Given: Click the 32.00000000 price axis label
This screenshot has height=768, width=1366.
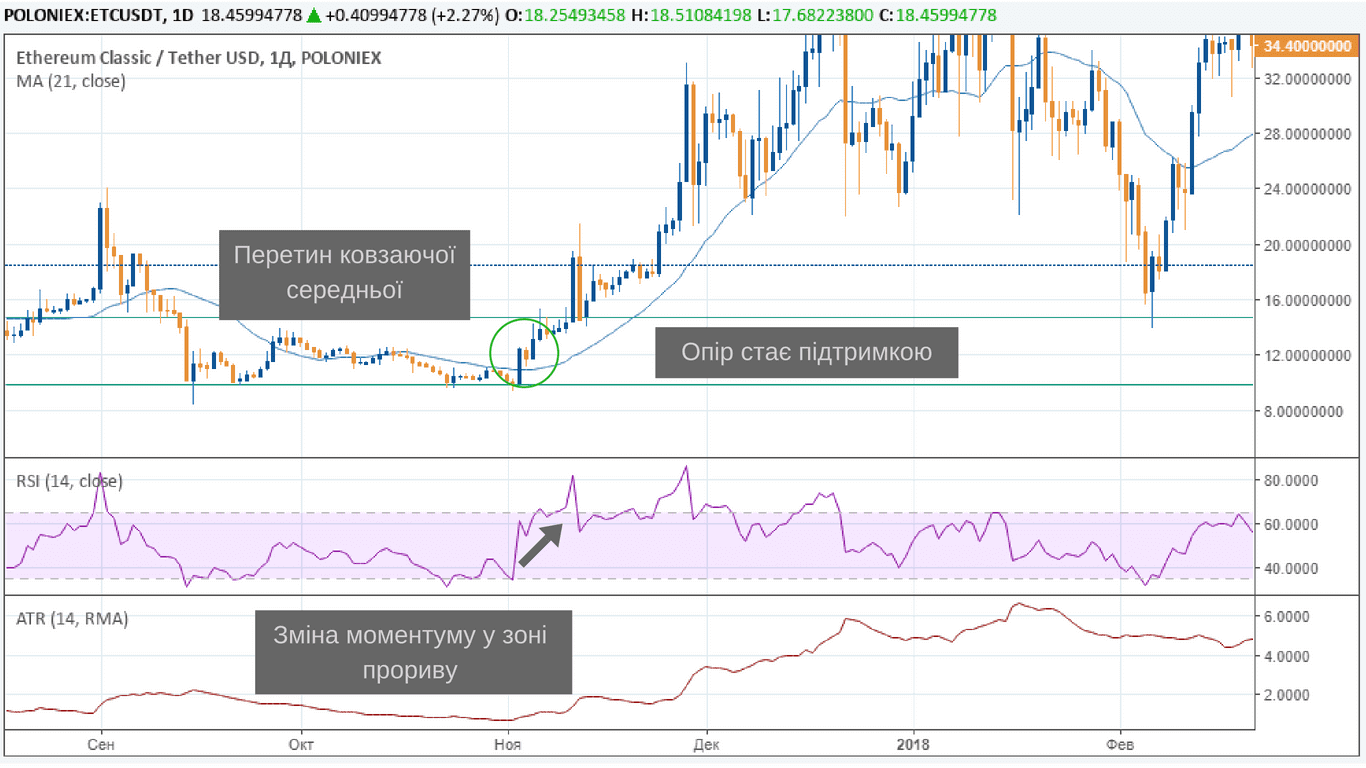Looking at the screenshot, I should pos(1308,78).
